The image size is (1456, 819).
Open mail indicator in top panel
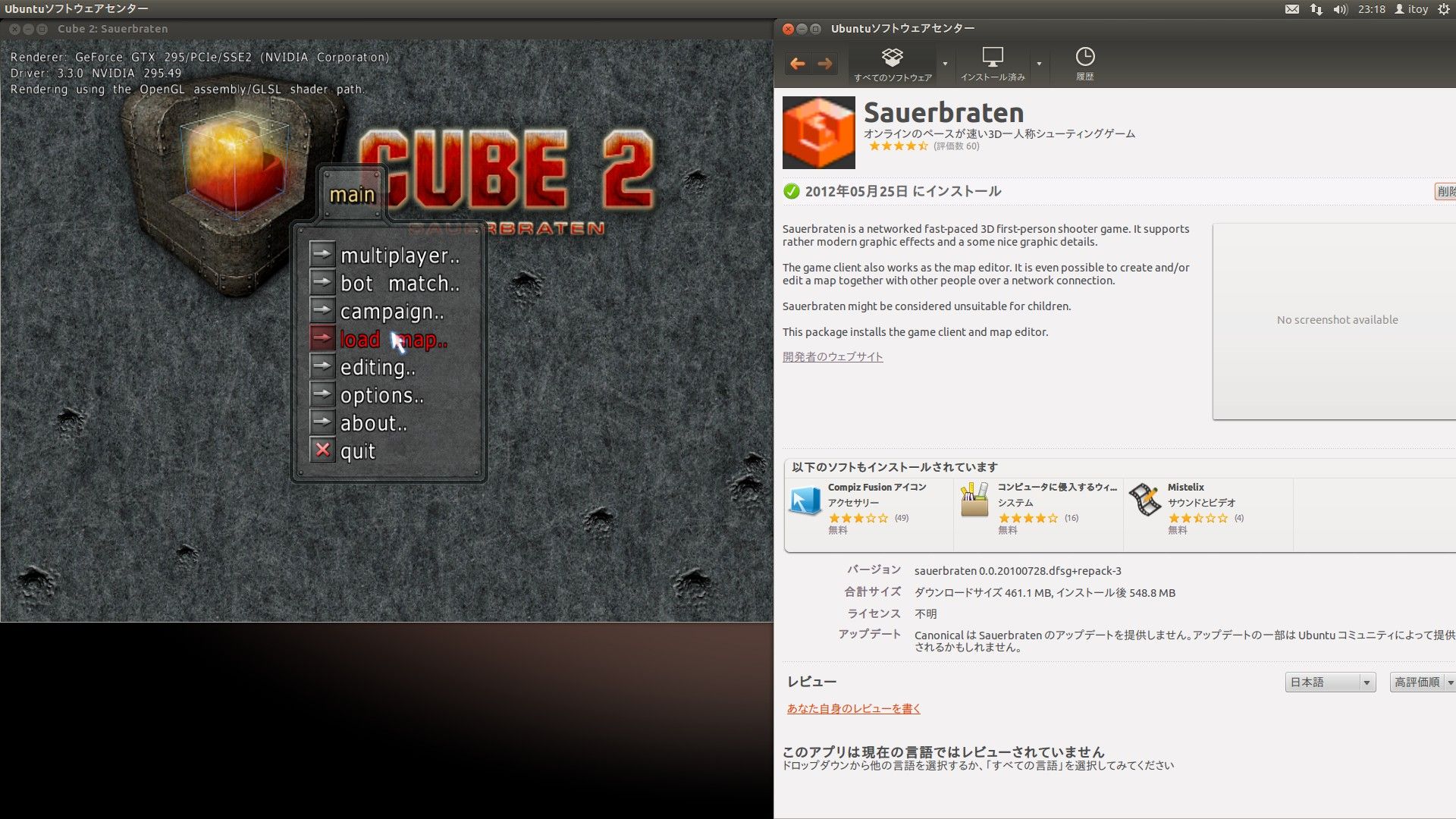[1292, 9]
